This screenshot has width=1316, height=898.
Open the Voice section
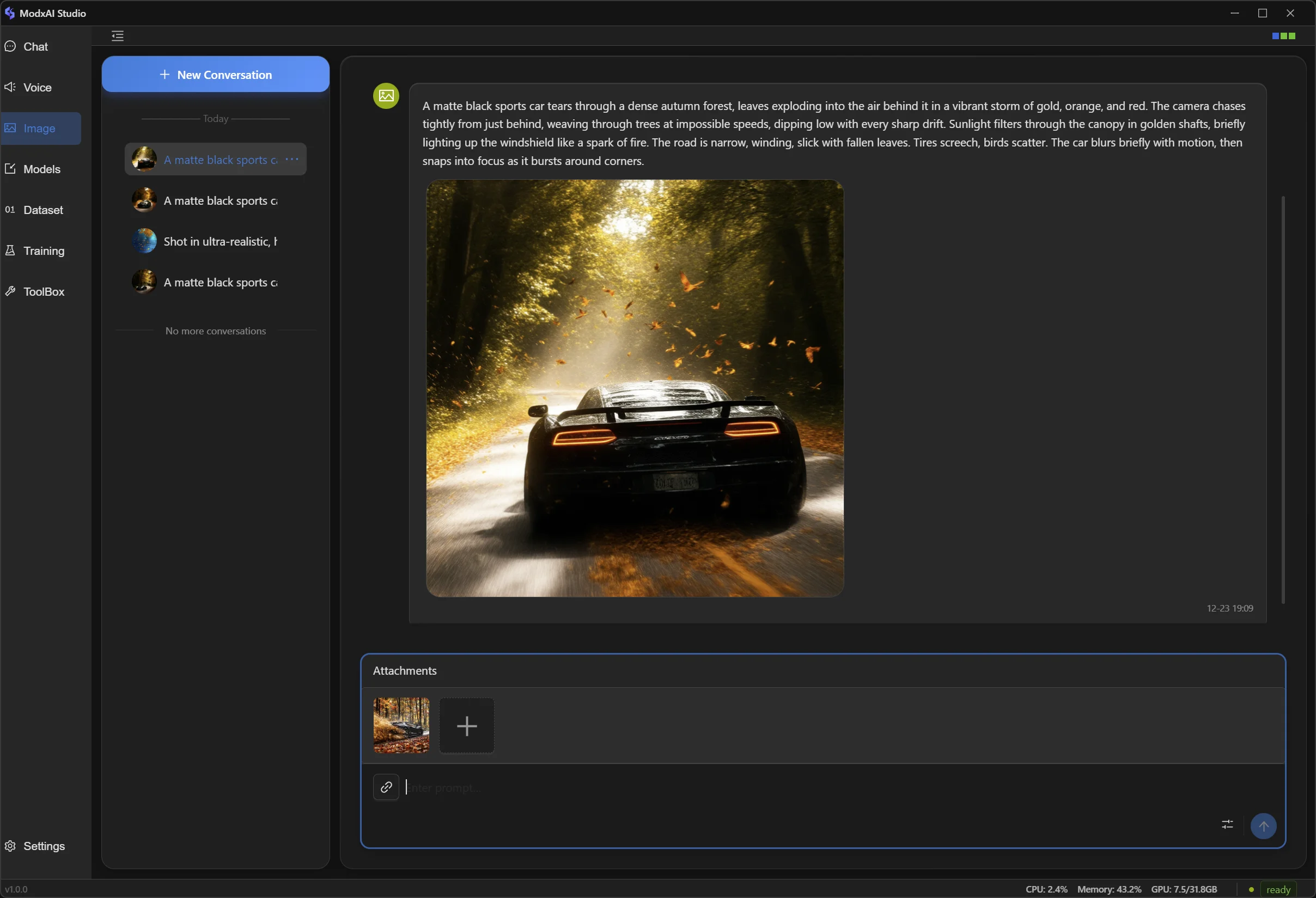[x=37, y=87]
